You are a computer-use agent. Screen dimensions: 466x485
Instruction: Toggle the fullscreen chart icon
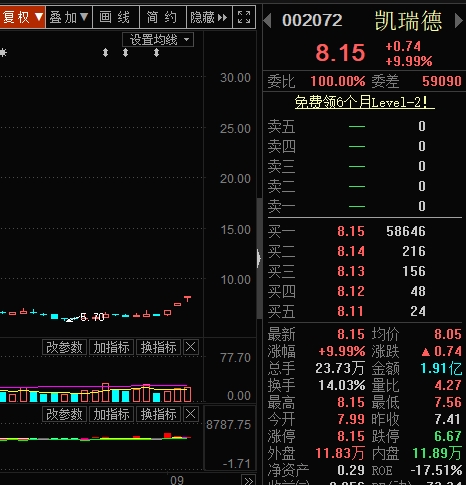pyautogui.click(x=244, y=17)
